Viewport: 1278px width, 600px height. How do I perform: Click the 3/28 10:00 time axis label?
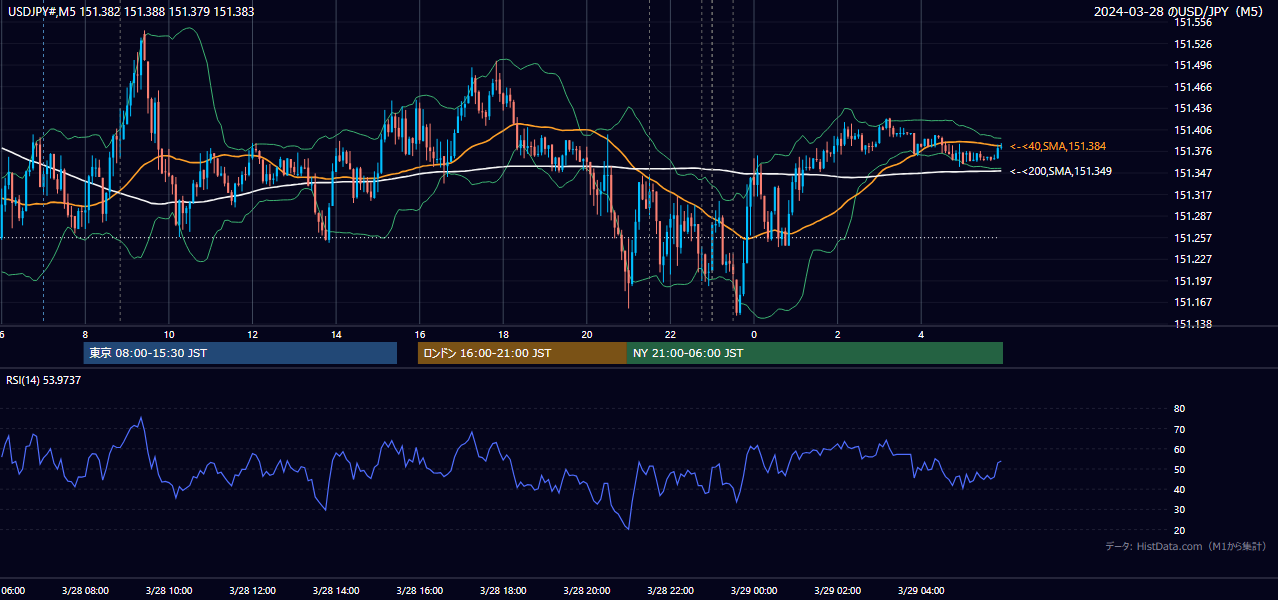[x=169, y=591]
